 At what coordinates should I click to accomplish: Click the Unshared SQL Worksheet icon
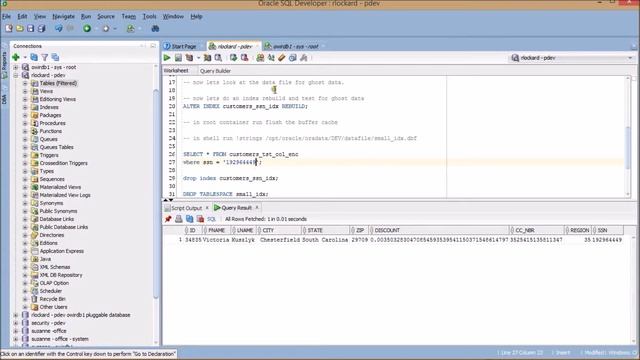(x=260, y=58)
